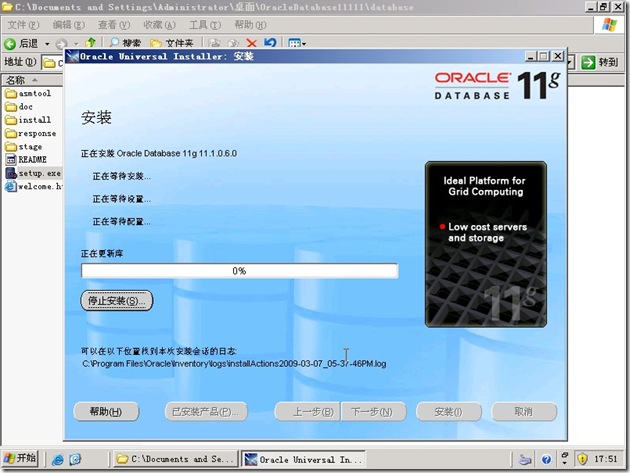Click the Oracle Installer title bar icon
The height and width of the screenshot is (473, 630).
pyautogui.click(x=72, y=56)
